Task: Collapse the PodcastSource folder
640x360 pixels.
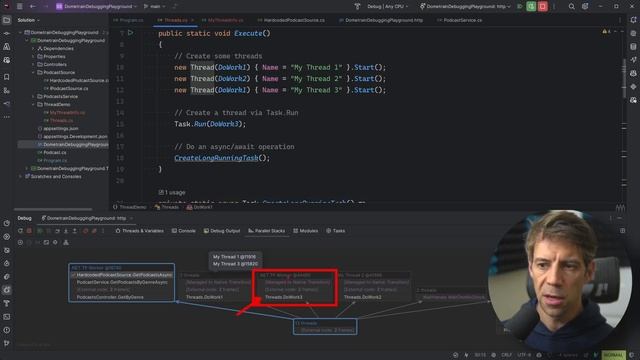Action: [33, 72]
